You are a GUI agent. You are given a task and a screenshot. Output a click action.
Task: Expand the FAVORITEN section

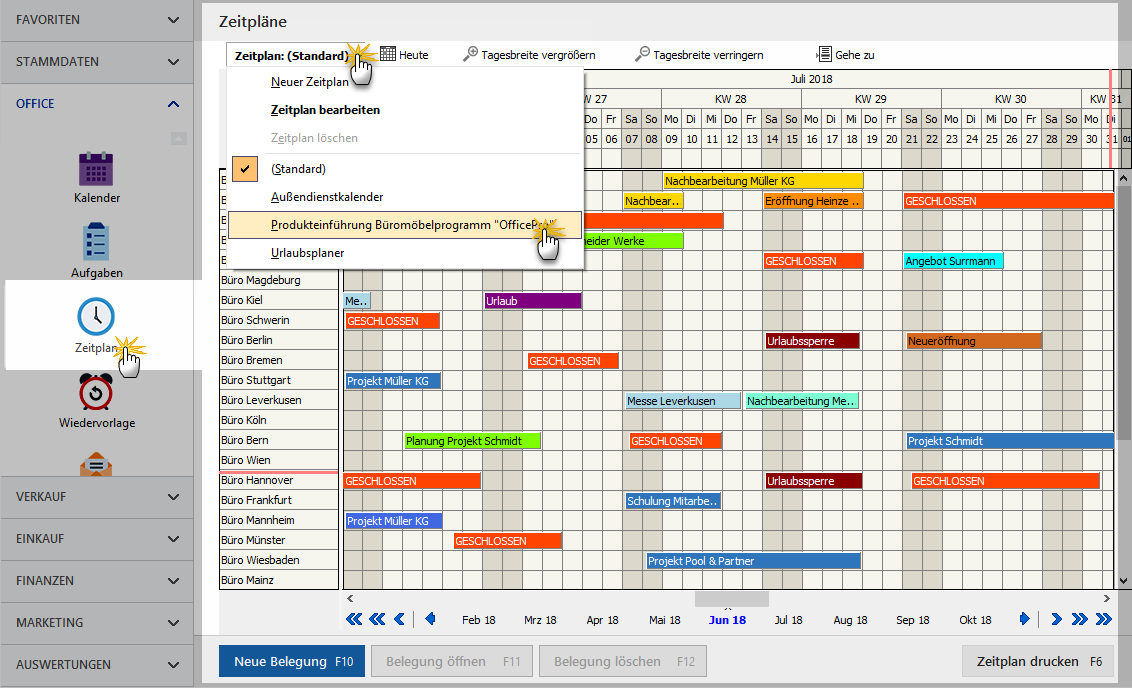[x=97, y=20]
